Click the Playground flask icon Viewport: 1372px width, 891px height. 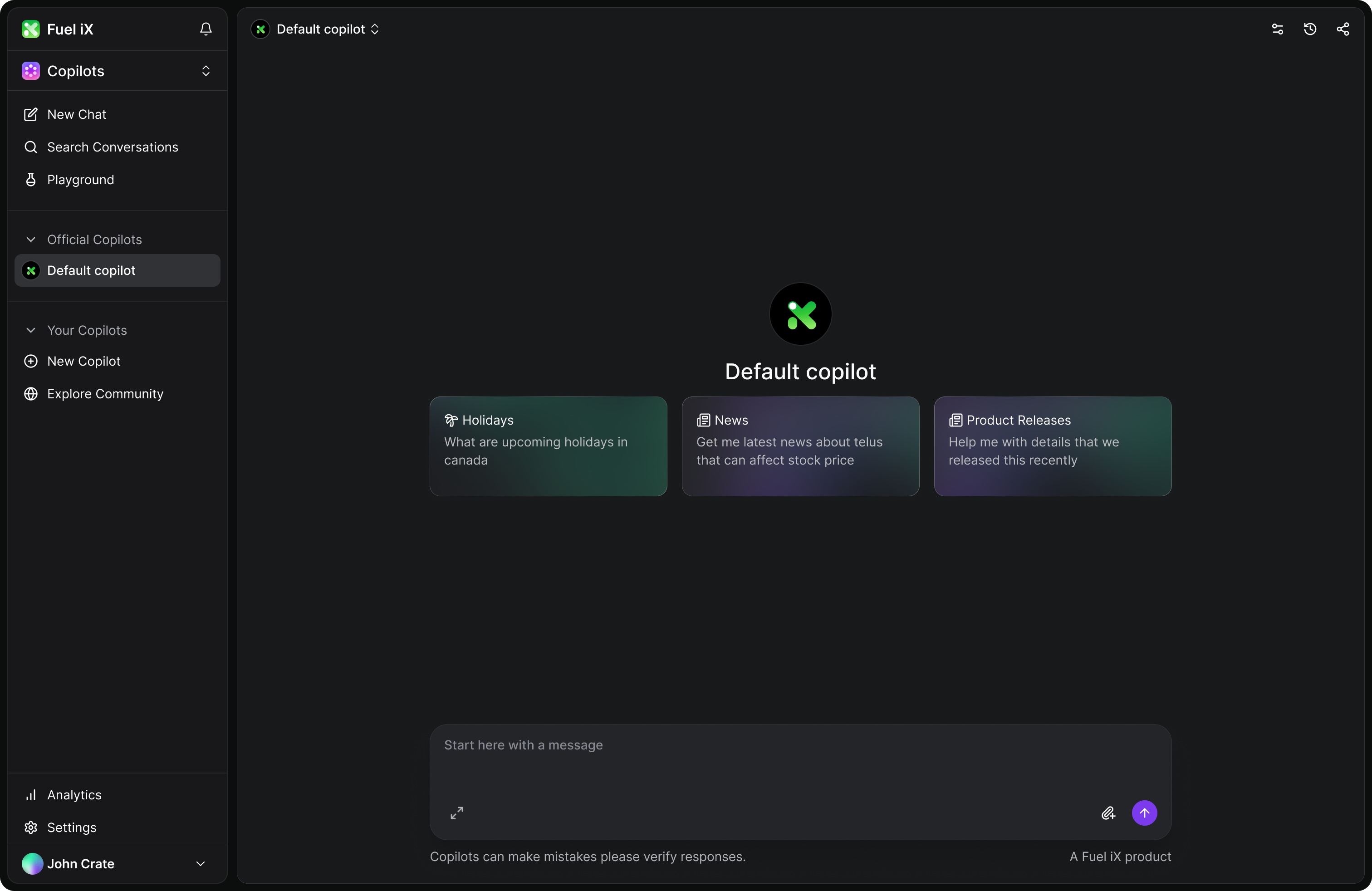coord(30,180)
